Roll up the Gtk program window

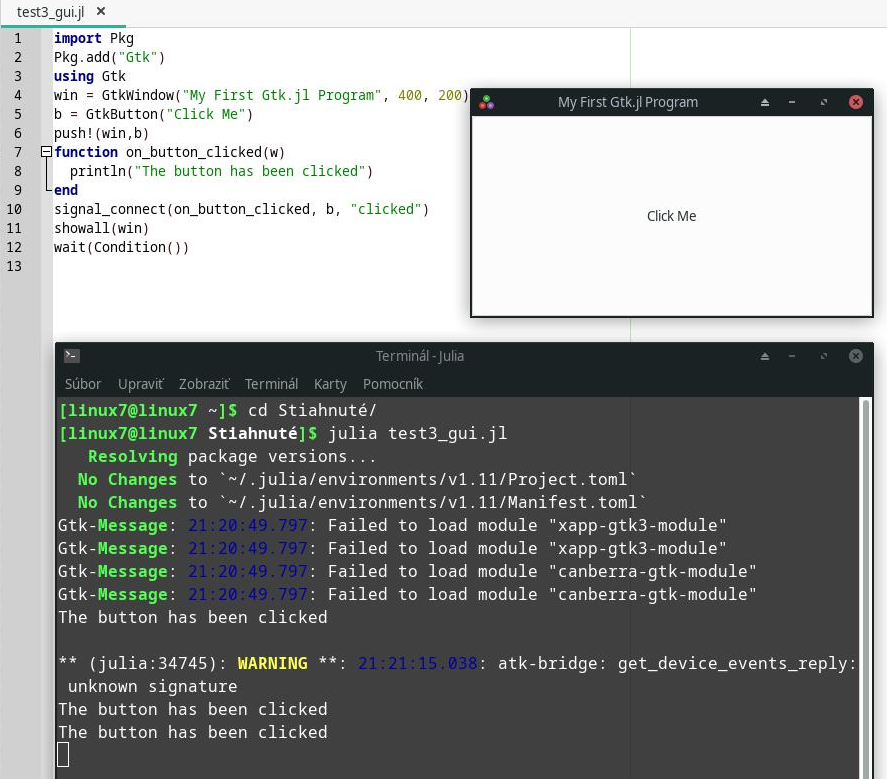[765, 102]
